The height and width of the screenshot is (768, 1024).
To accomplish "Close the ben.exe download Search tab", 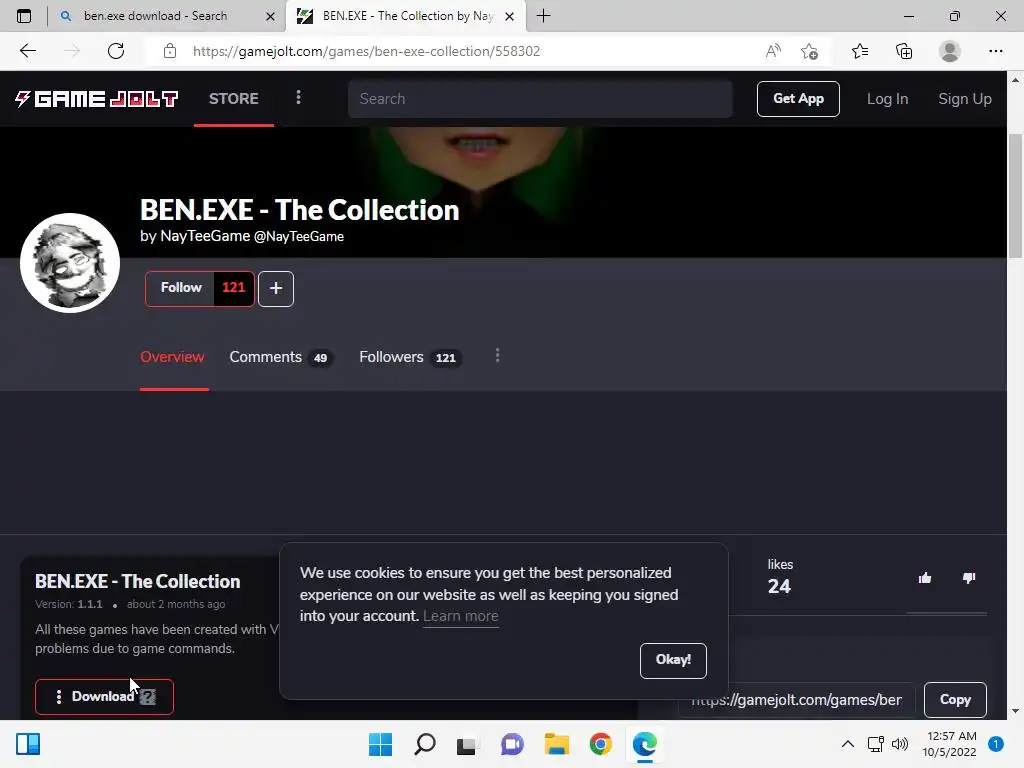I will coord(270,16).
